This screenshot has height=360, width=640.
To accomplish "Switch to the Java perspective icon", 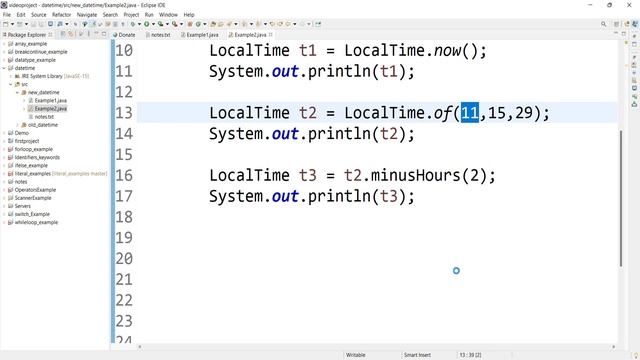I will [x=635, y=24].
